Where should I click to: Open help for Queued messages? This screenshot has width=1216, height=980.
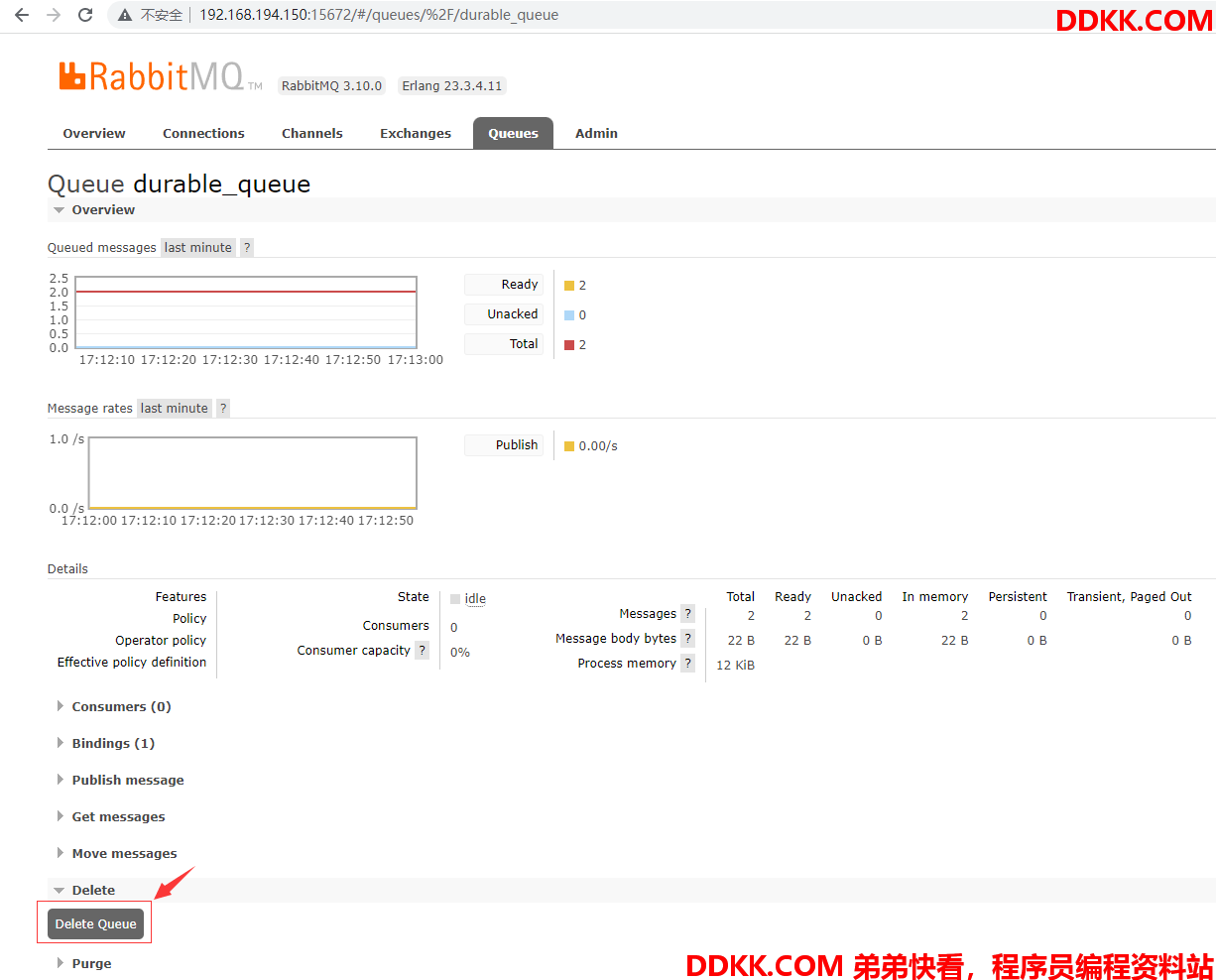click(x=247, y=248)
